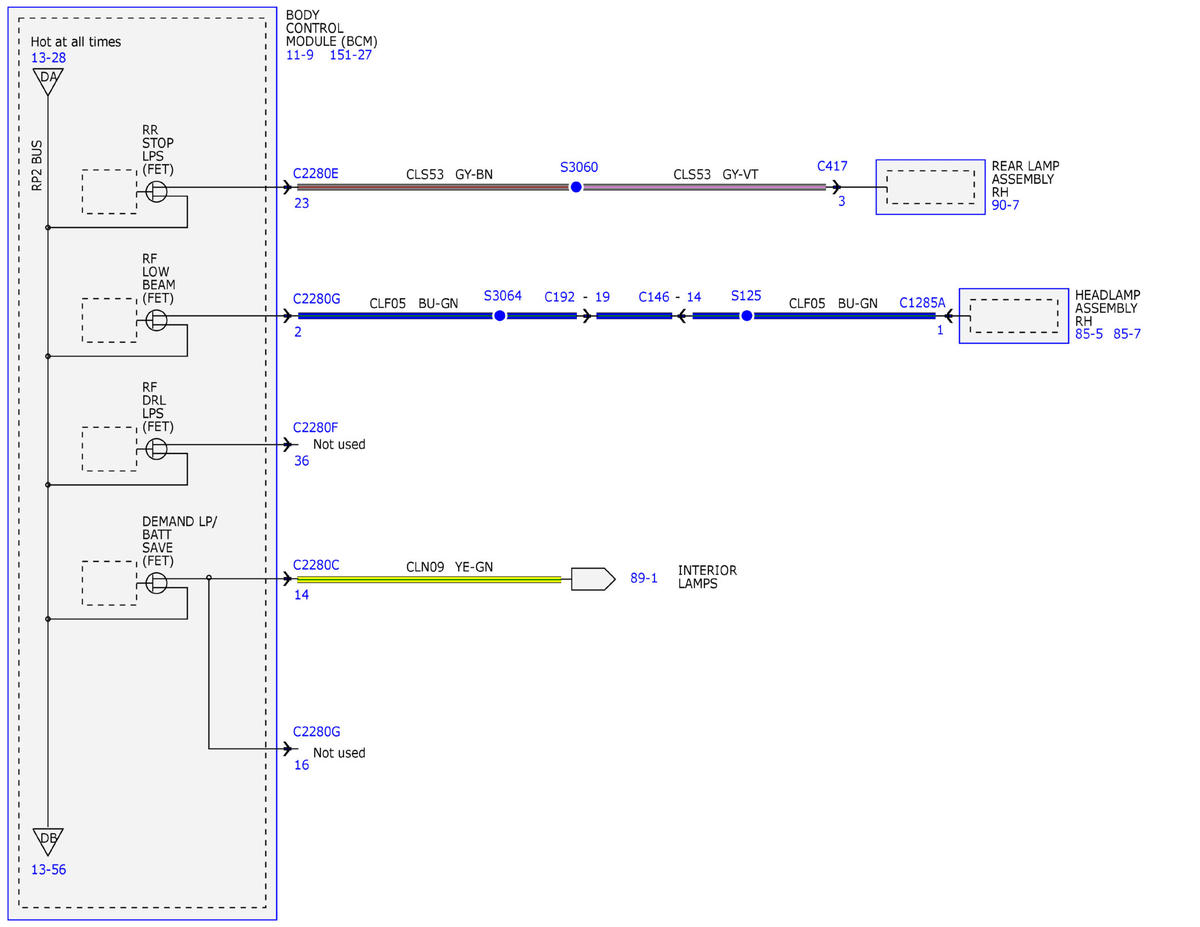Click the S3064 splice dot
Image resolution: width=1200 pixels, height=927 pixels.
pyautogui.click(x=499, y=316)
